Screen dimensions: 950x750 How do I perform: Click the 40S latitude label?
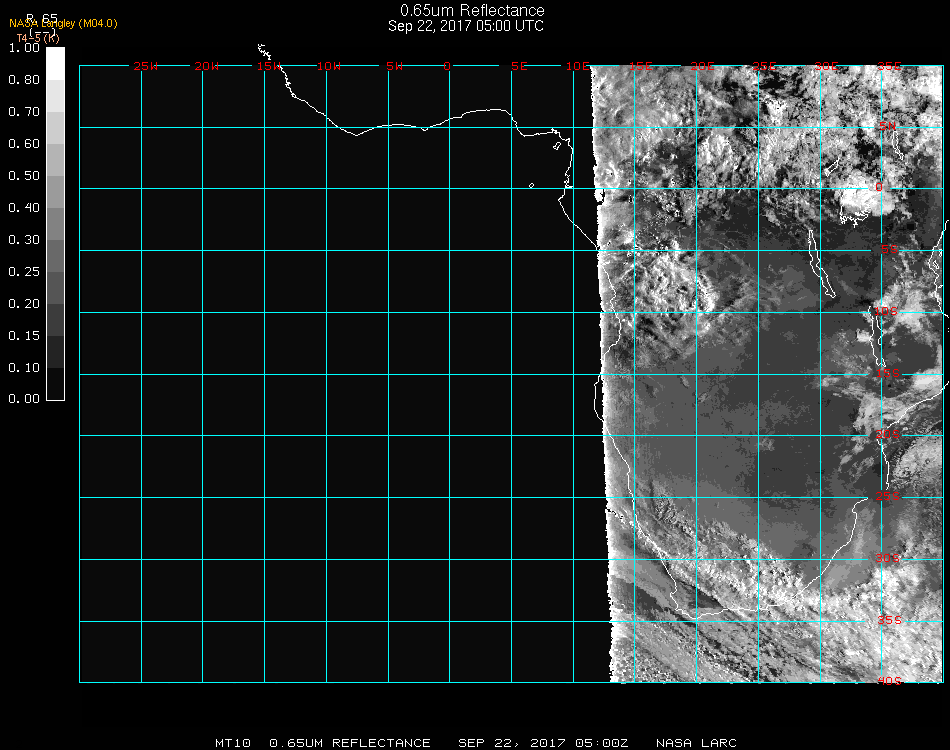pos(890,682)
